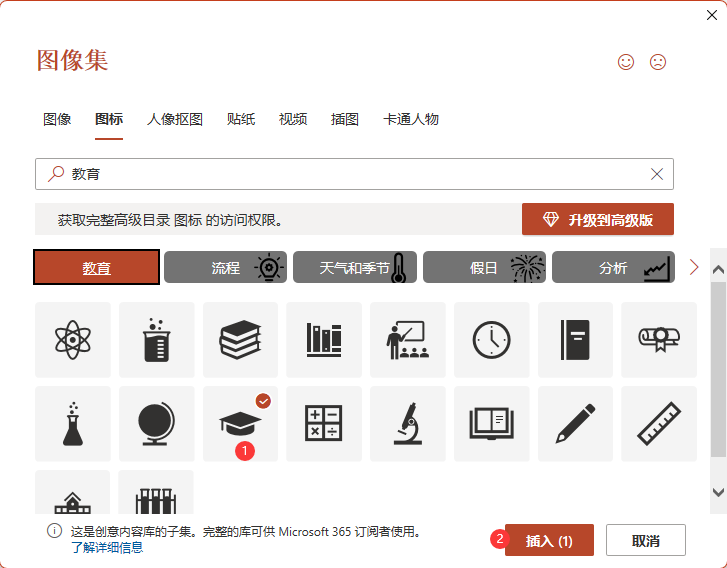Choose the diploma scroll icon
The width and height of the screenshot is (727, 568).
click(x=659, y=340)
